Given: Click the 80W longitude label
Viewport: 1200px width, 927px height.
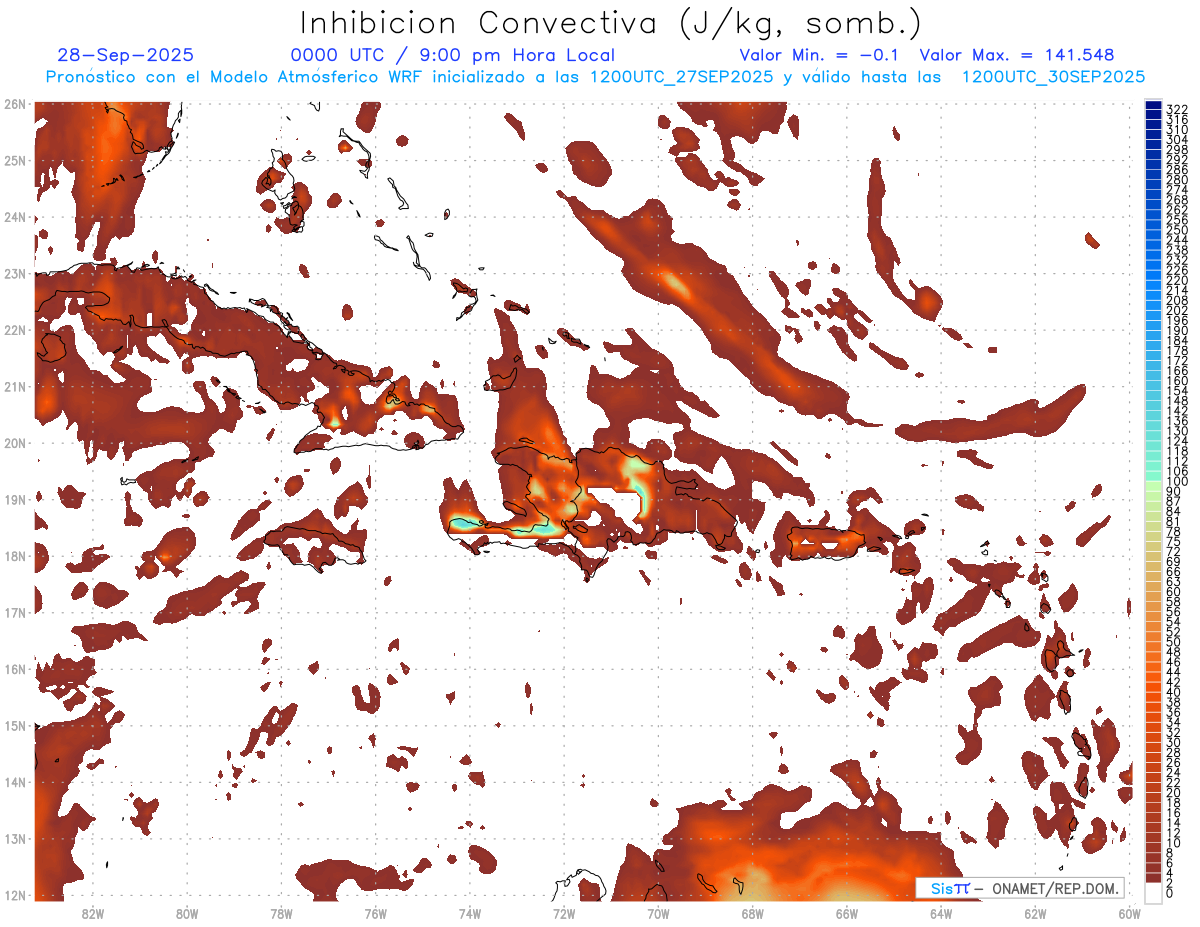Looking at the screenshot, I should coord(187,913).
